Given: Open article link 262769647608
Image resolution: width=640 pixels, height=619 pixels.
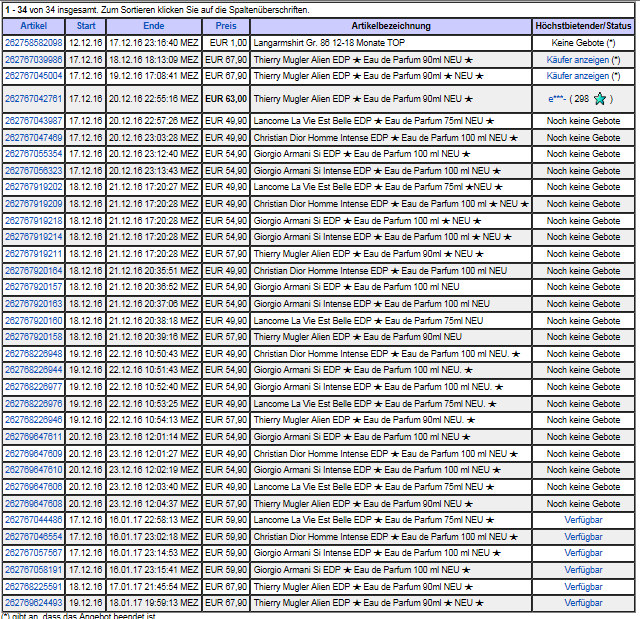Looking at the screenshot, I should (x=33, y=504).
